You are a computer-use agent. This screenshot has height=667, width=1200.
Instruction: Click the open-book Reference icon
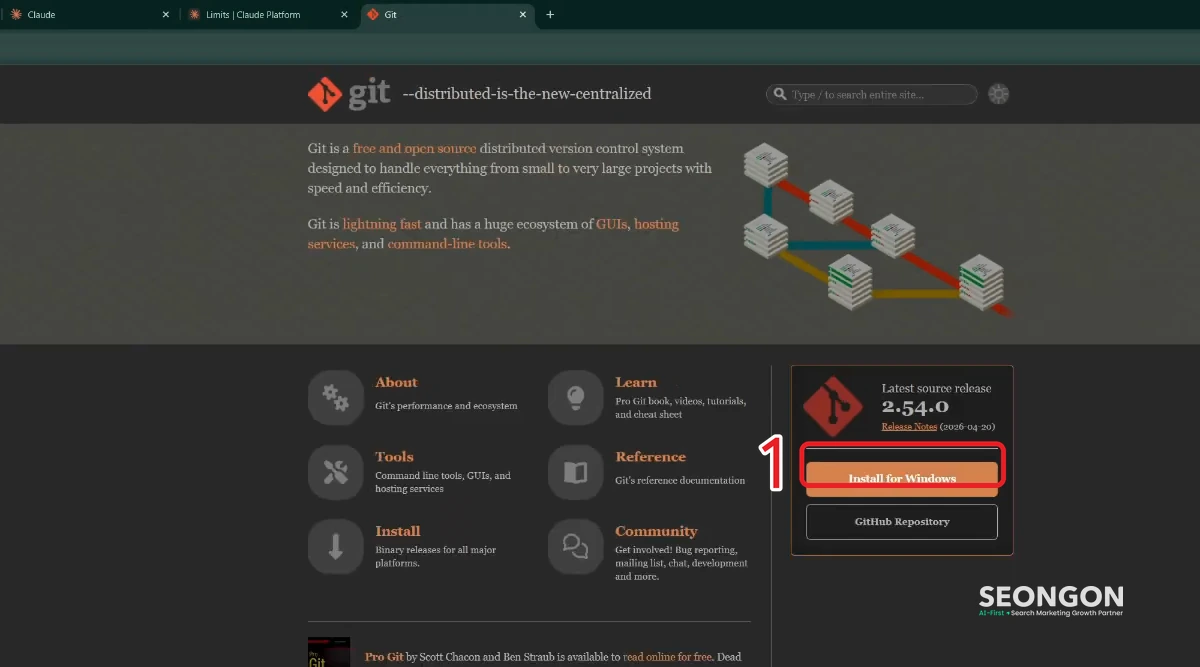click(x=575, y=472)
